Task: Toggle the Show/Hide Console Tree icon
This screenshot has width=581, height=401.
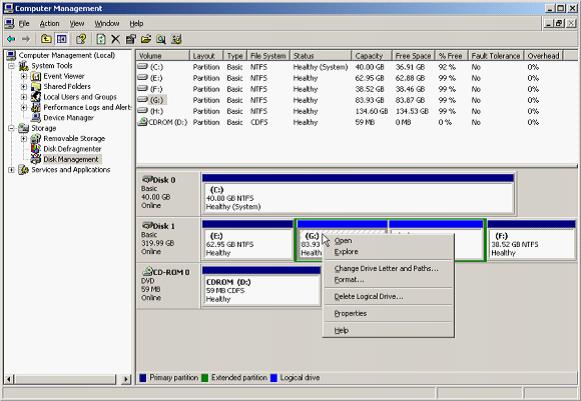Action: click(x=62, y=39)
